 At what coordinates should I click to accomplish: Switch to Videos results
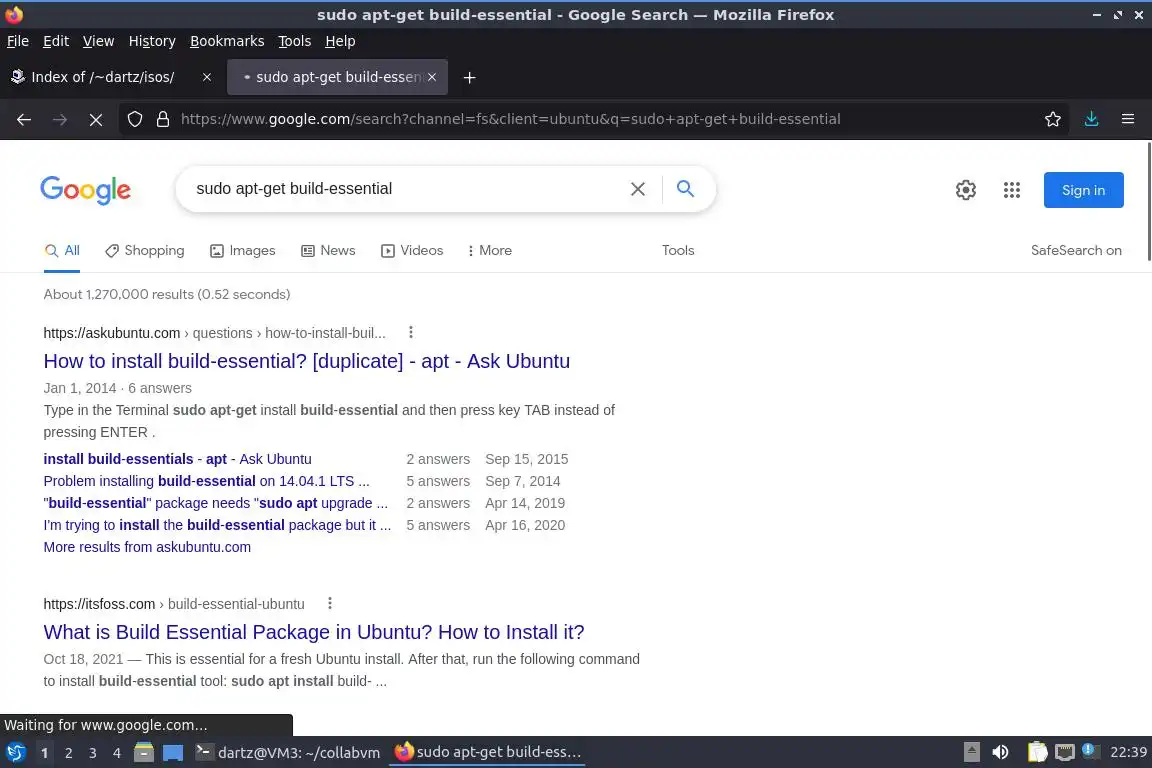click(412, 251)
